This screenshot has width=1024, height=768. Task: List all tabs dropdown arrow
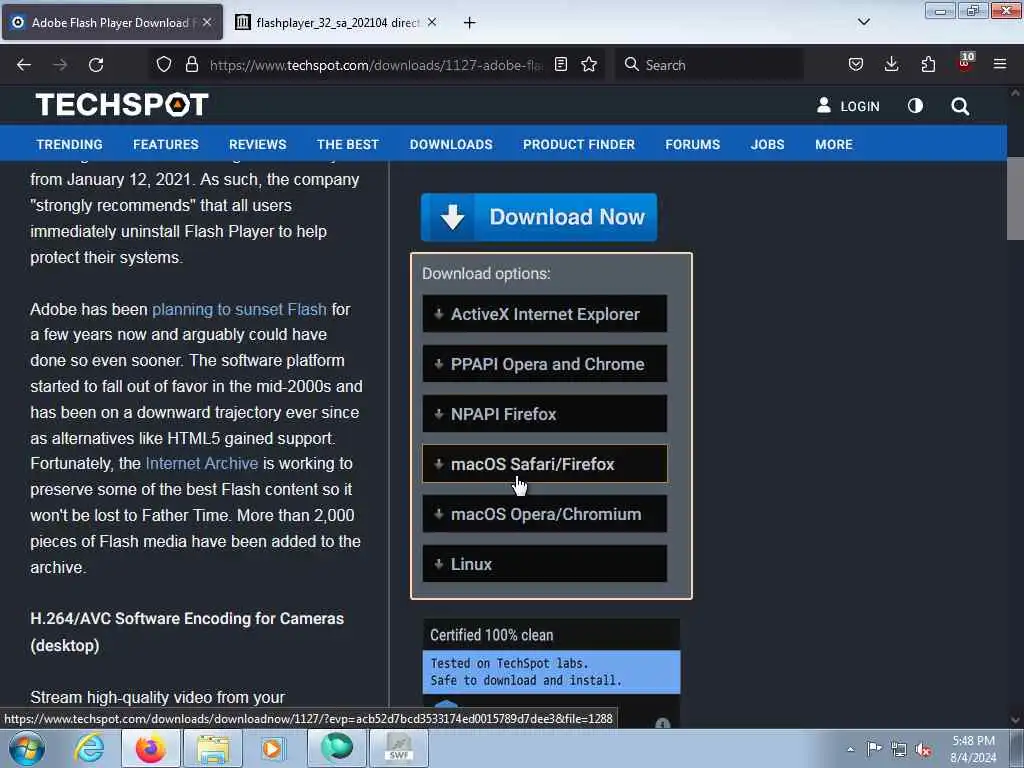point(863,22)
